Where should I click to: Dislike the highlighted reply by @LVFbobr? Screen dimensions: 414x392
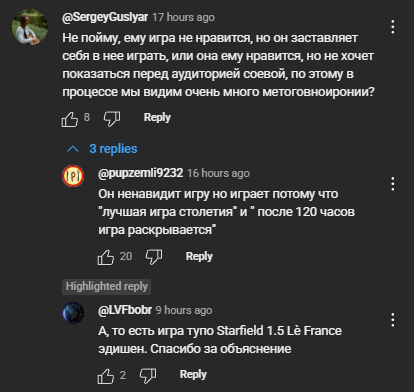pos(148,376)
